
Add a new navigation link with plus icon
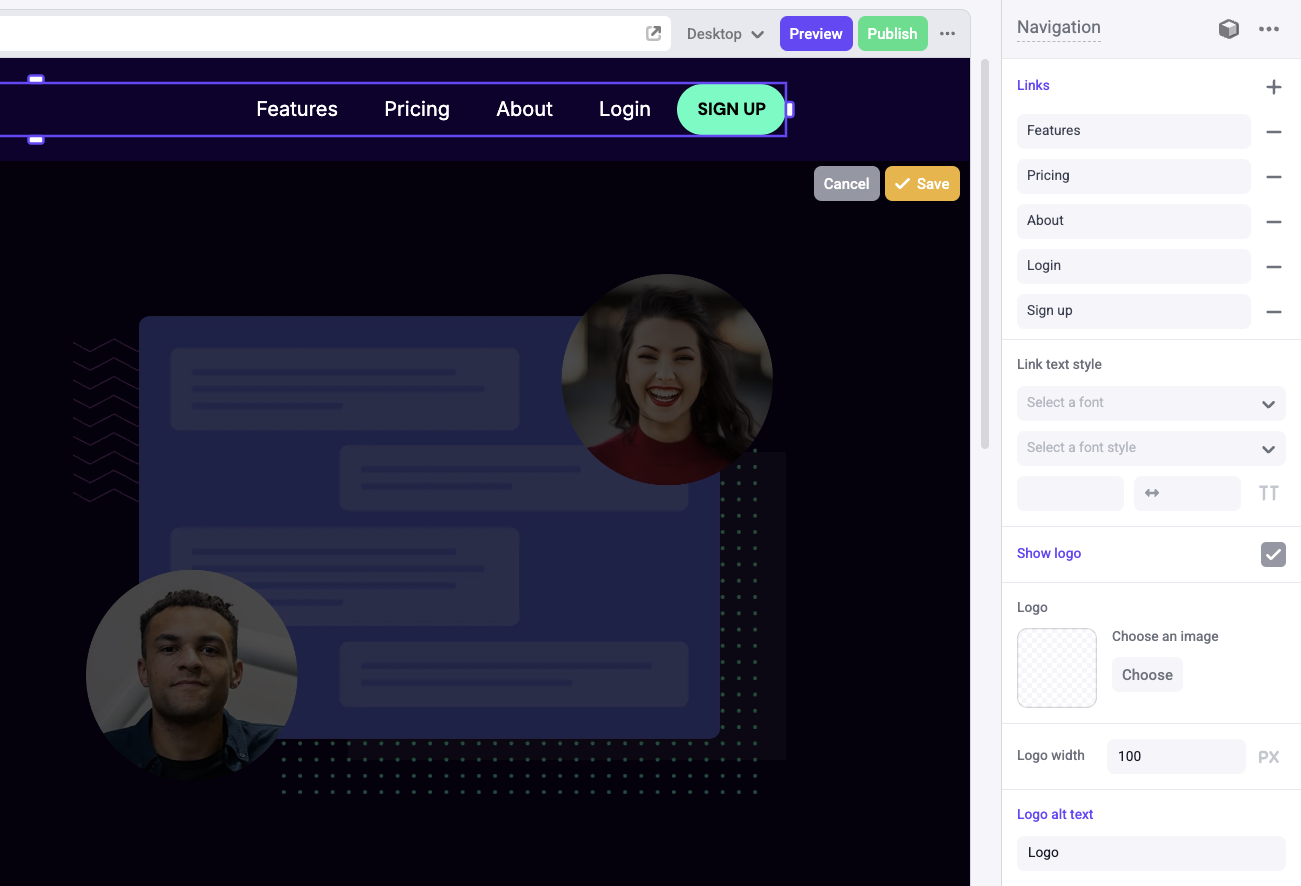1273,87
